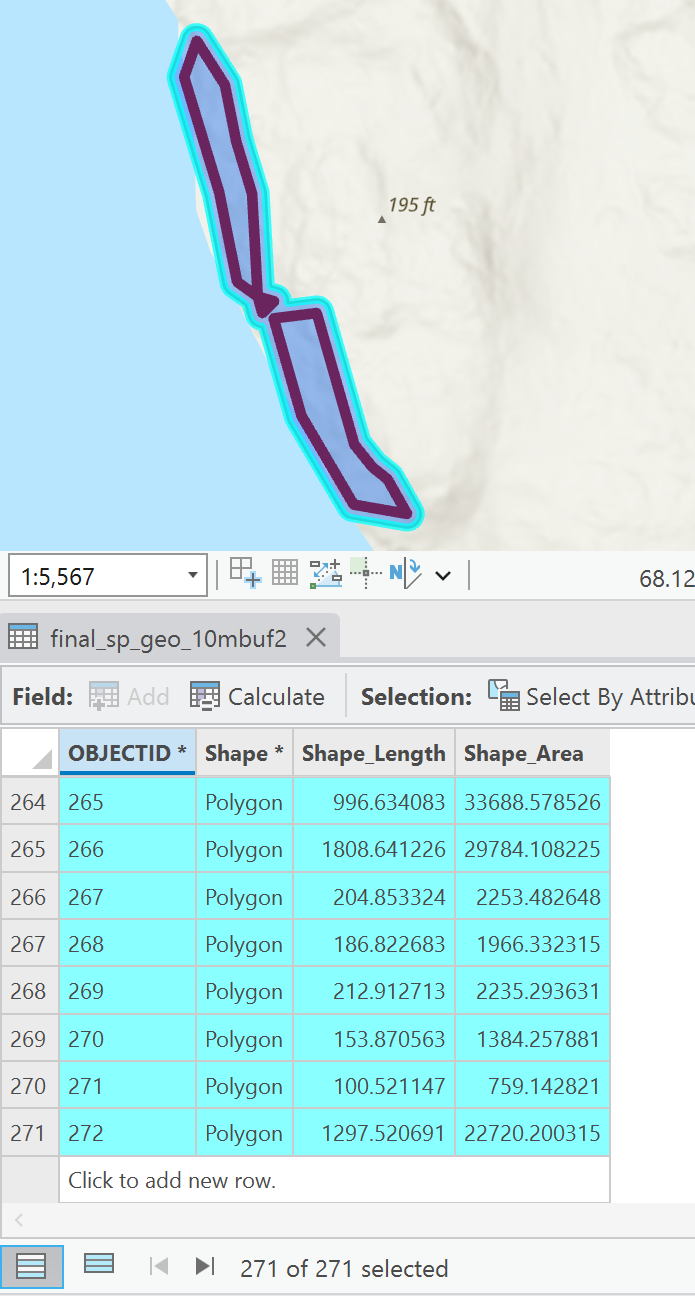Image resolution: width=695 pixels, height=1296 pixels.
Task: Click the Shape_Area column header
Action: click(x=523, y=753)
